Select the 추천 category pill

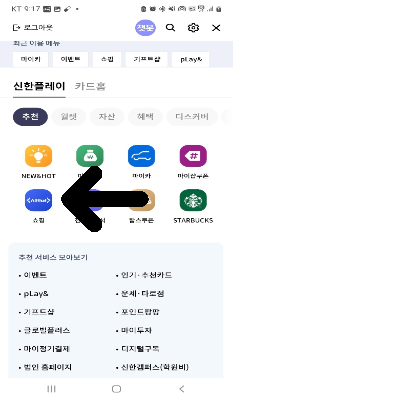pos(30,117)
